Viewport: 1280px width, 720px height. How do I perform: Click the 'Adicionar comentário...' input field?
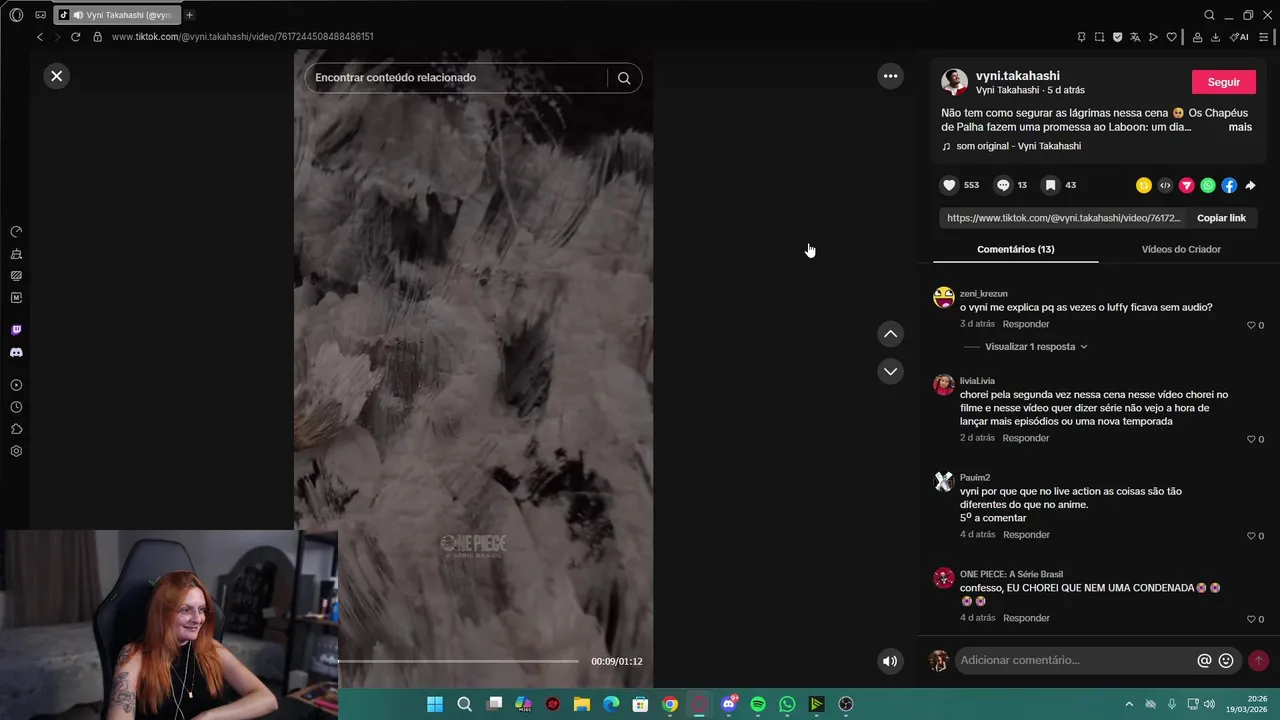tap(1074, 660)
